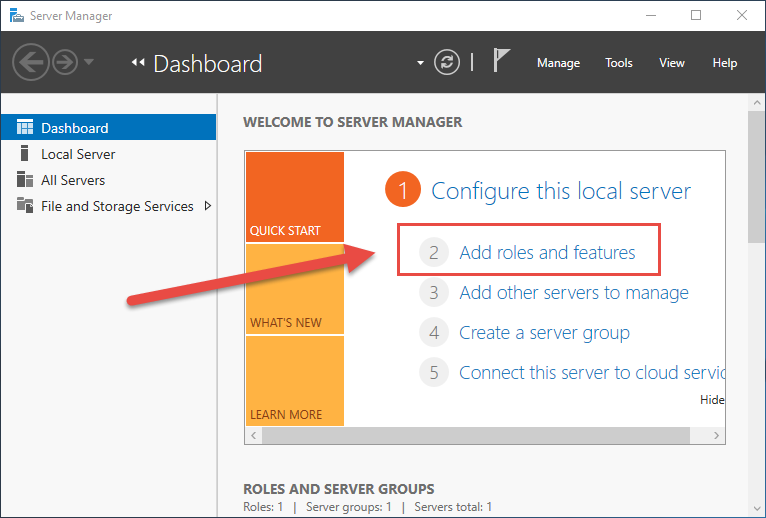Select All Servers in the sidebar
Screen dimensions: 766x518
click(x=108, y=180)
